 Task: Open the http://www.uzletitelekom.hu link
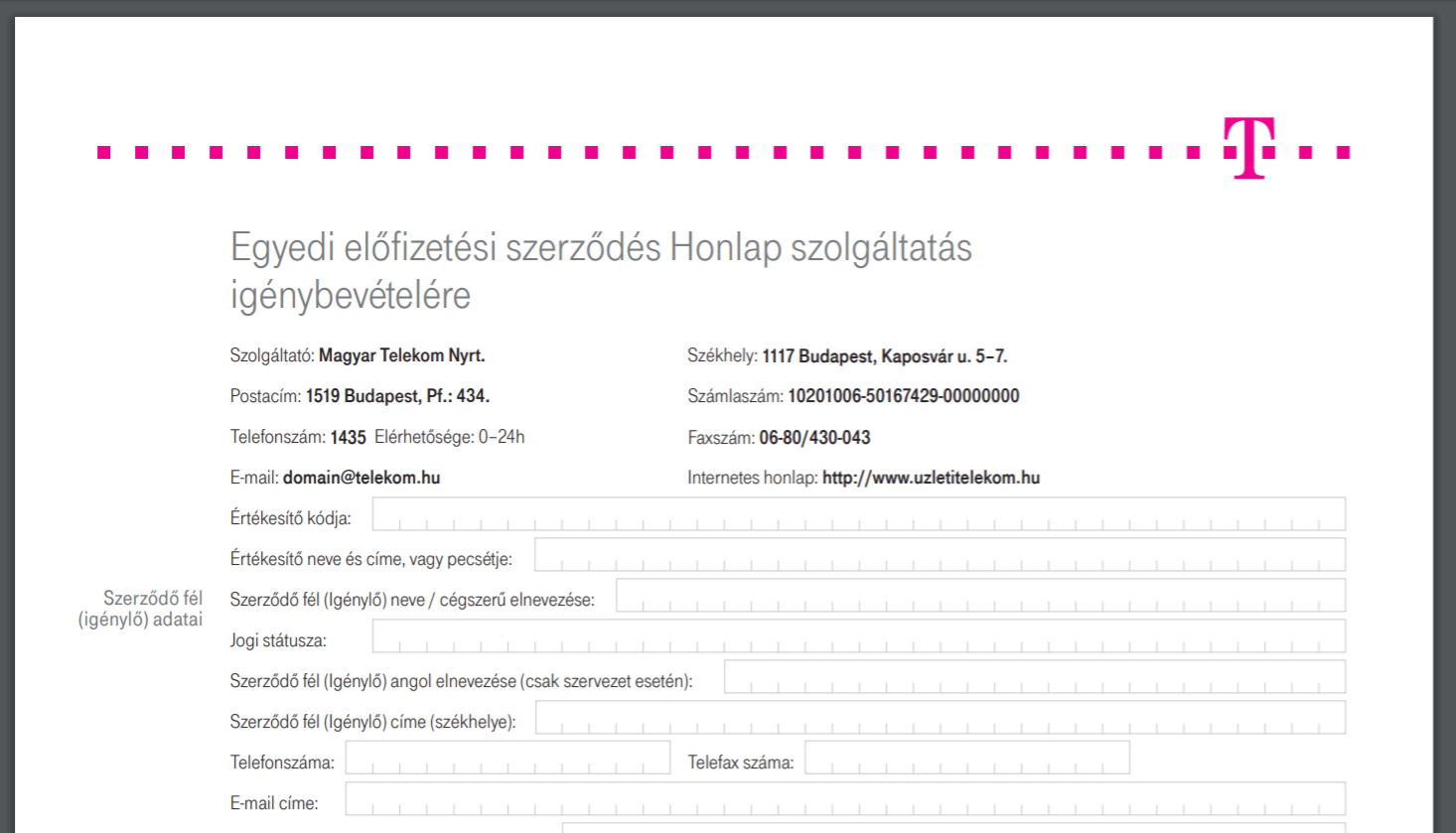tap(931, 478)
